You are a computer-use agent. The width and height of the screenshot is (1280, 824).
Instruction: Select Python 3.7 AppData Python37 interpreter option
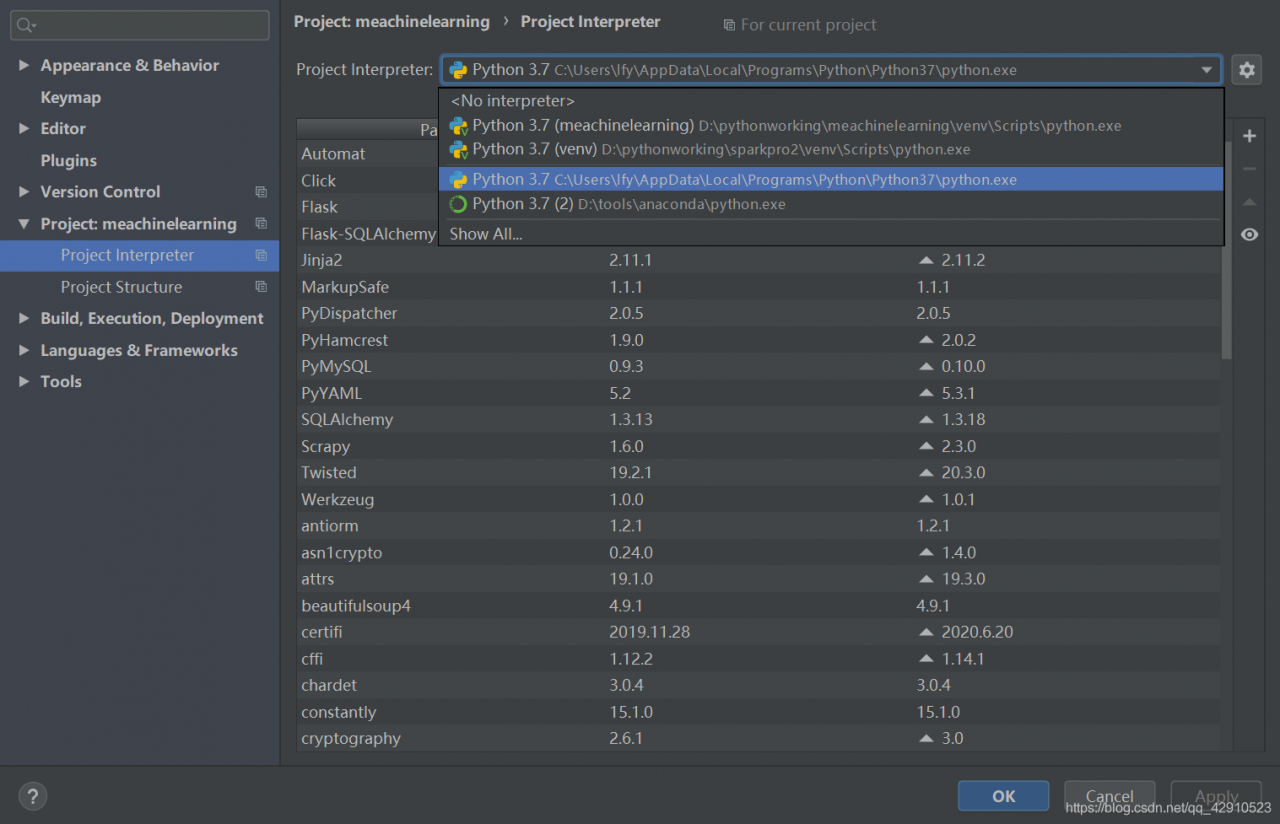coord(831,180)
